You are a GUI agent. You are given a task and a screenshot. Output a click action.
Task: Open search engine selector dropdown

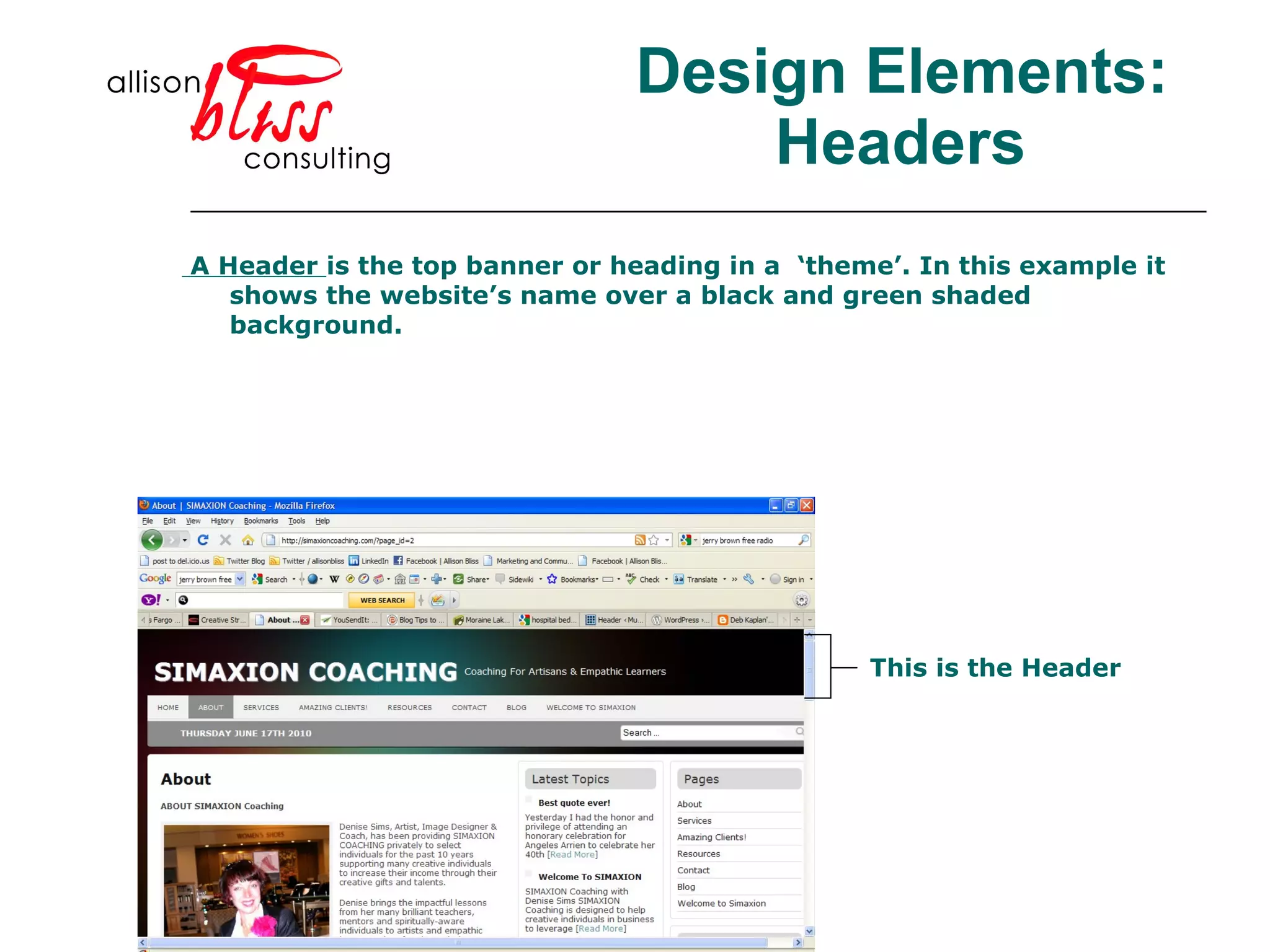click(x=695, y=540)
